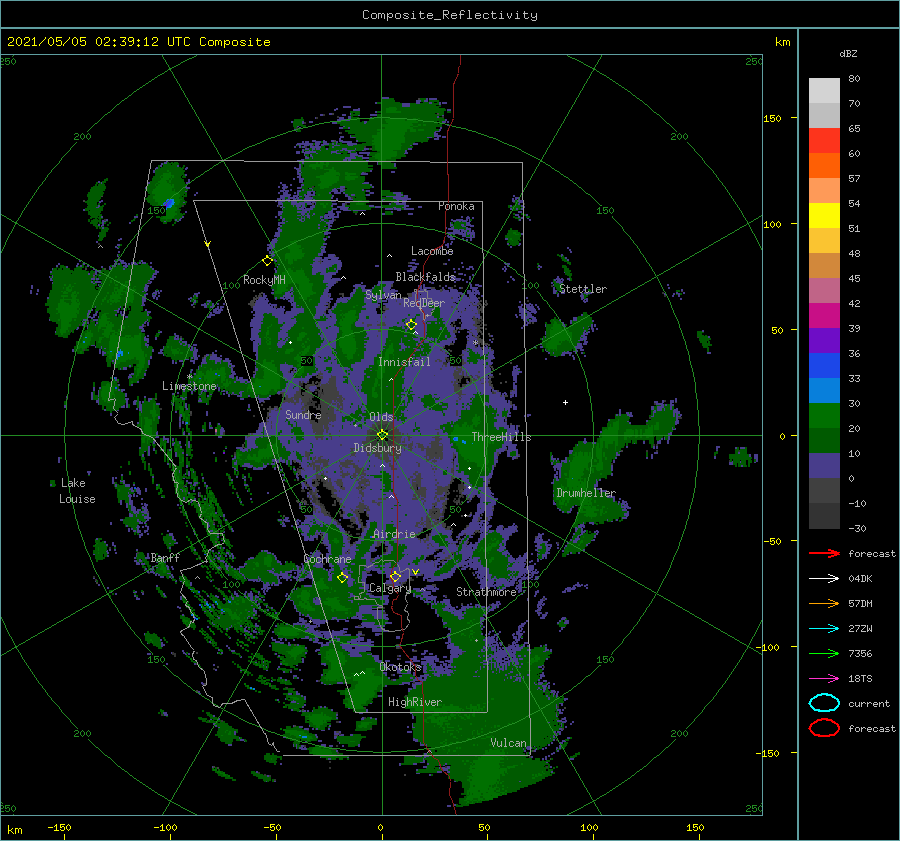Click the -30 value on dBZ scale
The width and height of the screenshot is (900, 841).
click(857, 528)
